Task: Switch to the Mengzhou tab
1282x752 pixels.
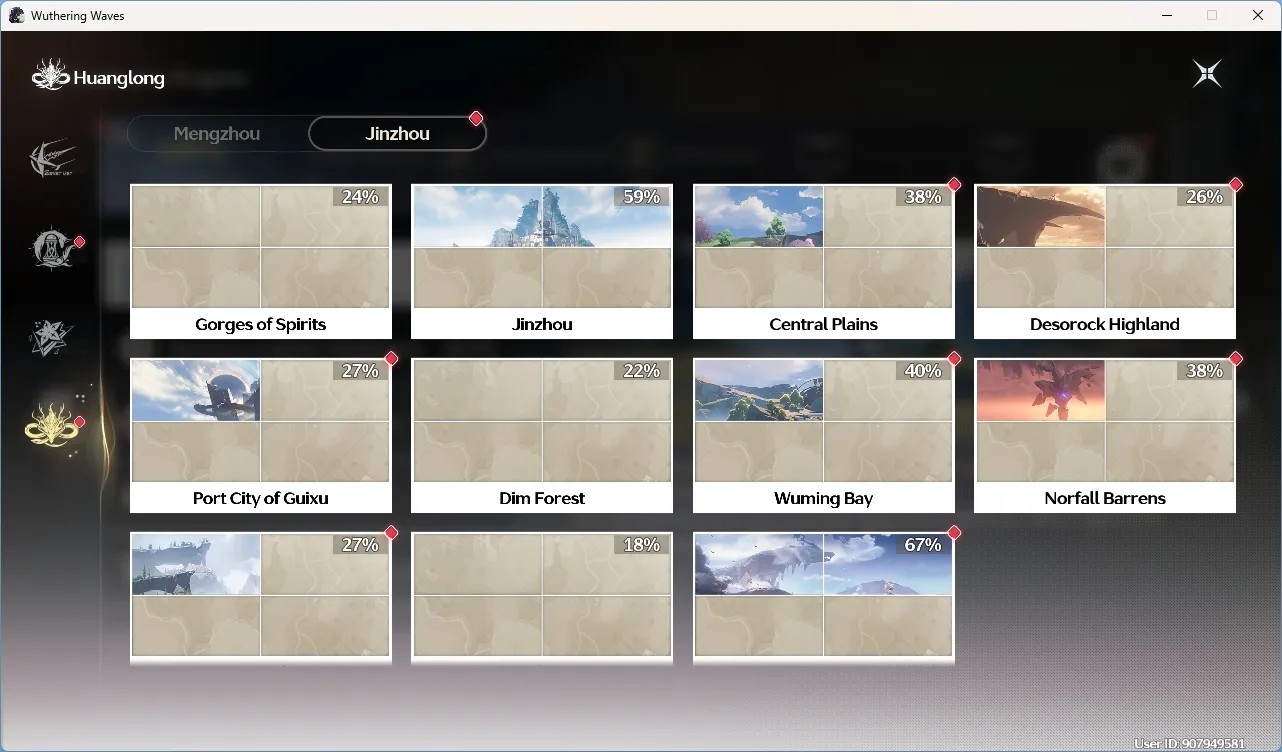Action: point(217,134)
